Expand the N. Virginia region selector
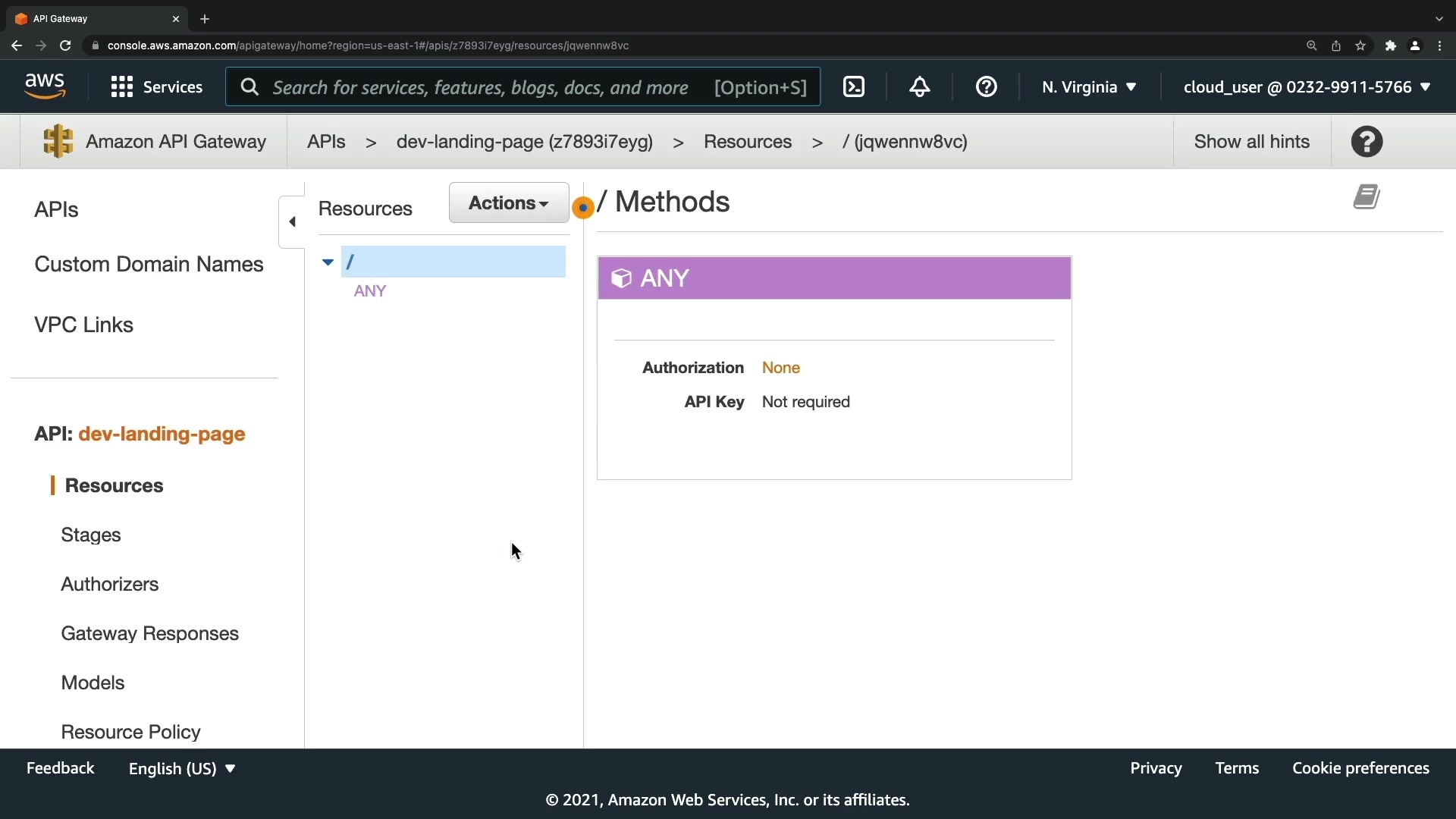The width and height of the screenshot is (1456, 819). pos(1089,87)
